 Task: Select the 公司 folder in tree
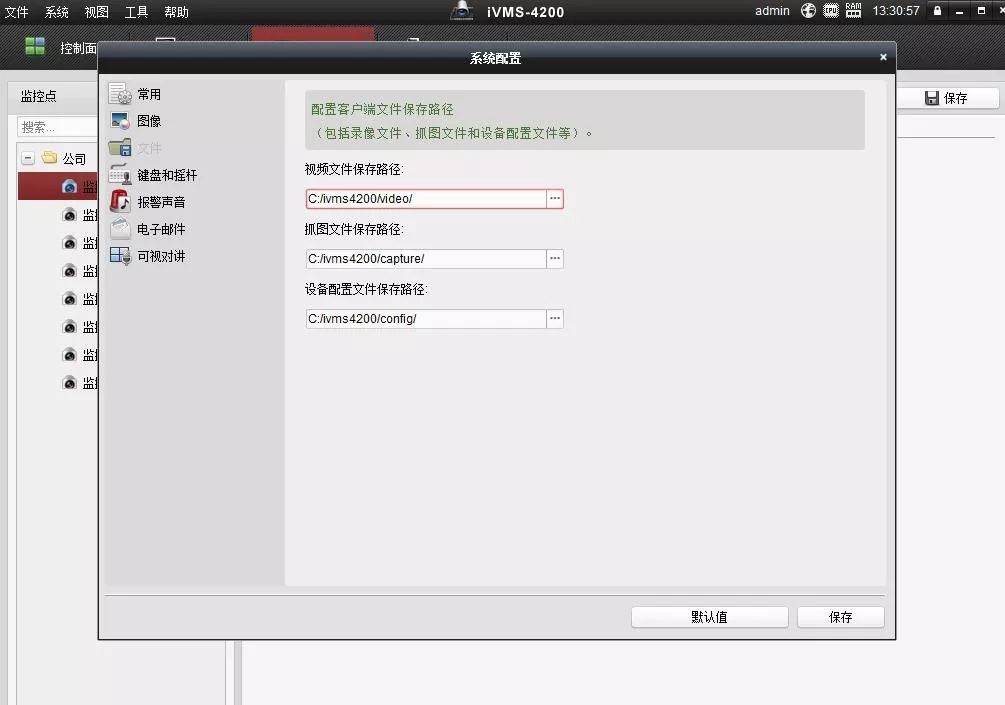pos(63,158)
